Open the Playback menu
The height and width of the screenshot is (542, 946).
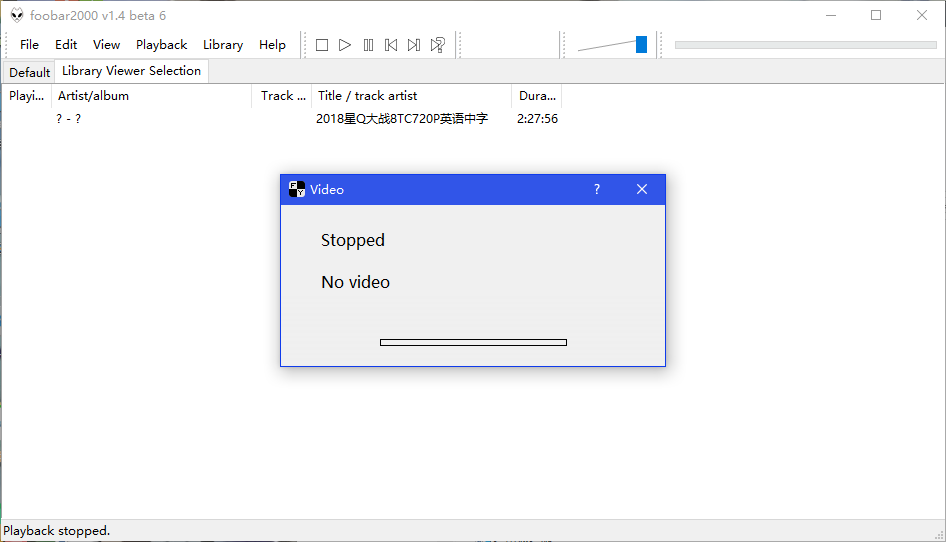tap(161, 45)
